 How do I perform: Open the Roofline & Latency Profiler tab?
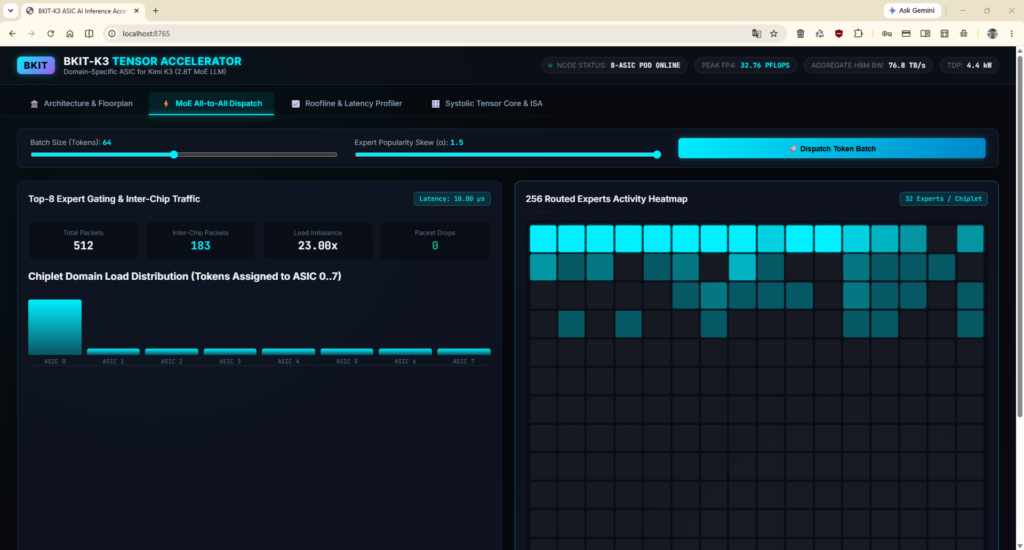pyautogui.click(x=347, y=104)
